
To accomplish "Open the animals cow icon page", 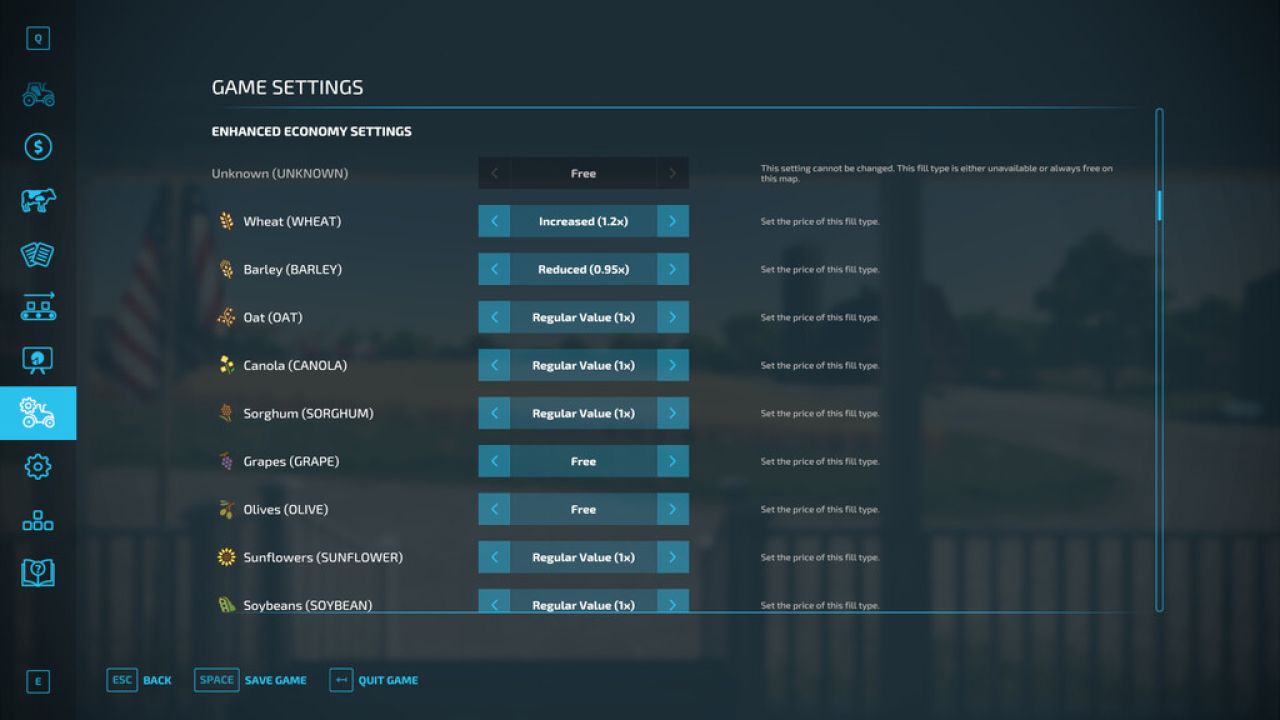I will (38, 201).
